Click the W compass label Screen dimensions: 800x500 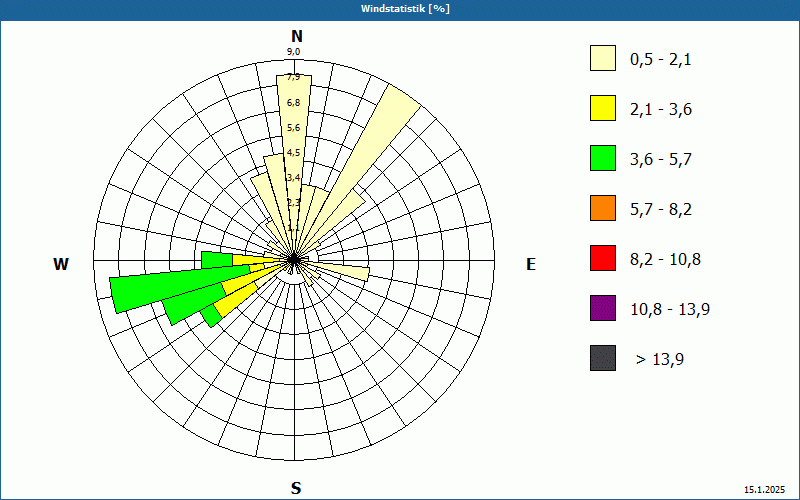pos(61,264)
